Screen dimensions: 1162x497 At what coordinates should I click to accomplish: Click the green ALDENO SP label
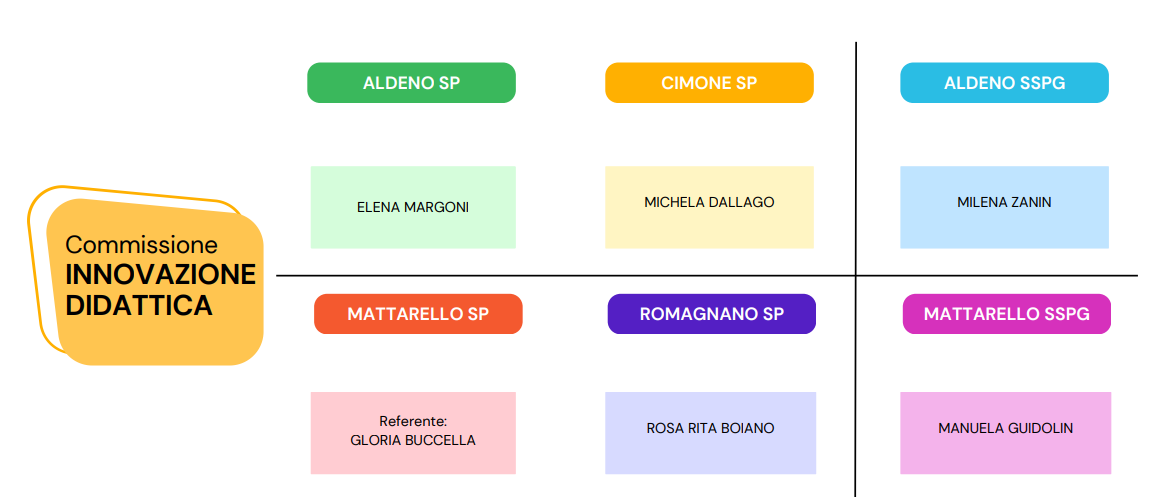point(411,82)
